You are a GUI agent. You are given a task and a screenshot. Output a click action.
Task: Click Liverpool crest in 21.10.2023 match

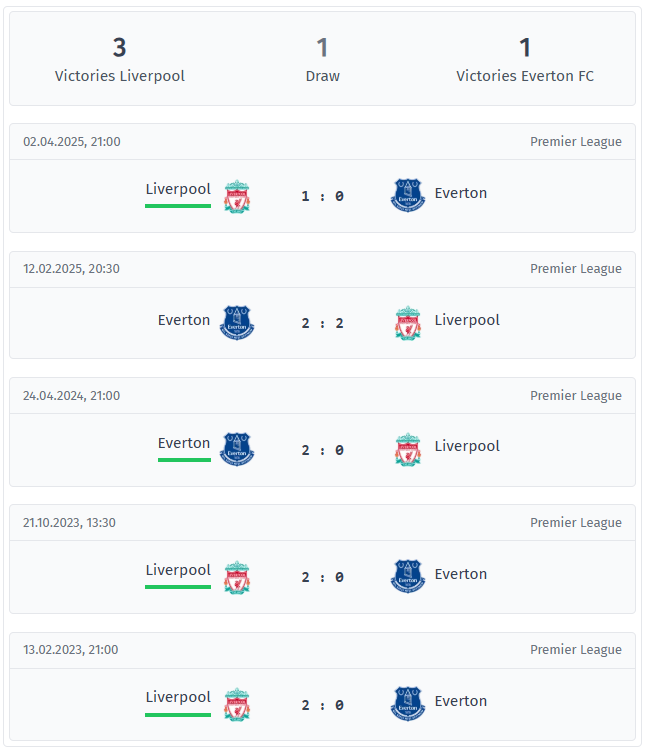pyautogui.click(x=237, y=577)
